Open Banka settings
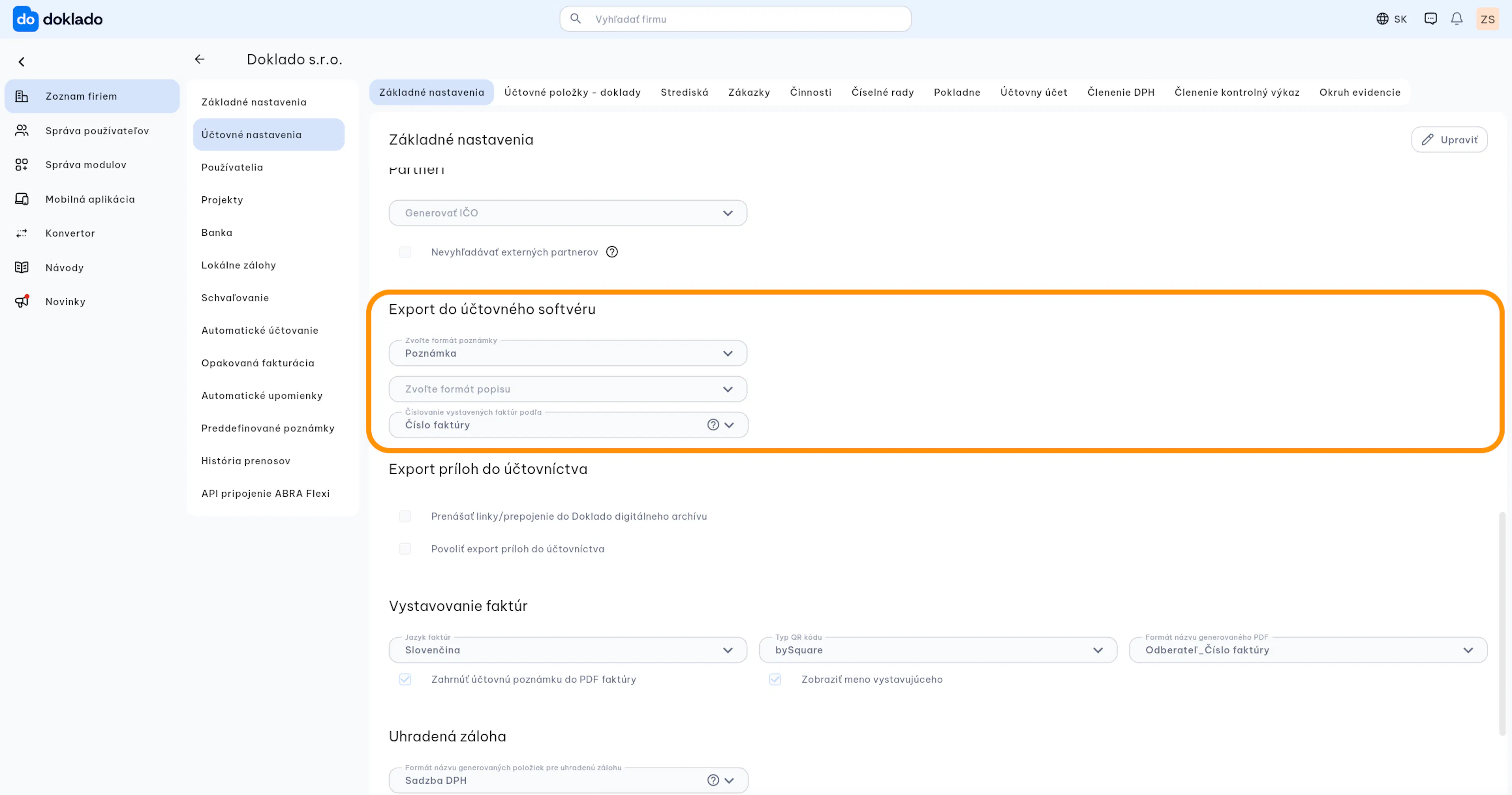 click(268, 232)
